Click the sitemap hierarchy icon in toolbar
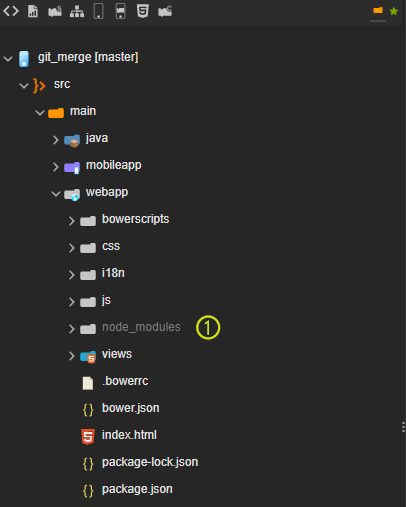This screenshot has width=406, height=507. 77,11
